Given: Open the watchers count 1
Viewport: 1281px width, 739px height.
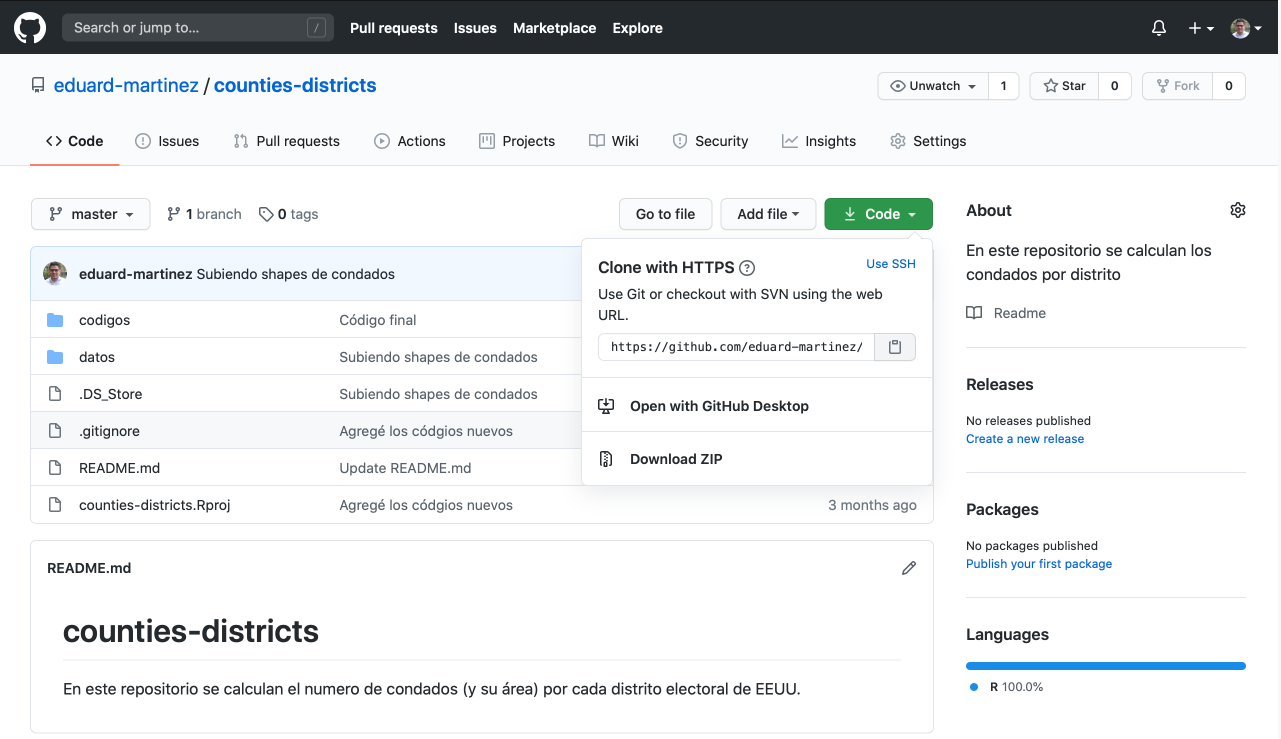Looking at the screenshot, I should [x=1003, y=86].
